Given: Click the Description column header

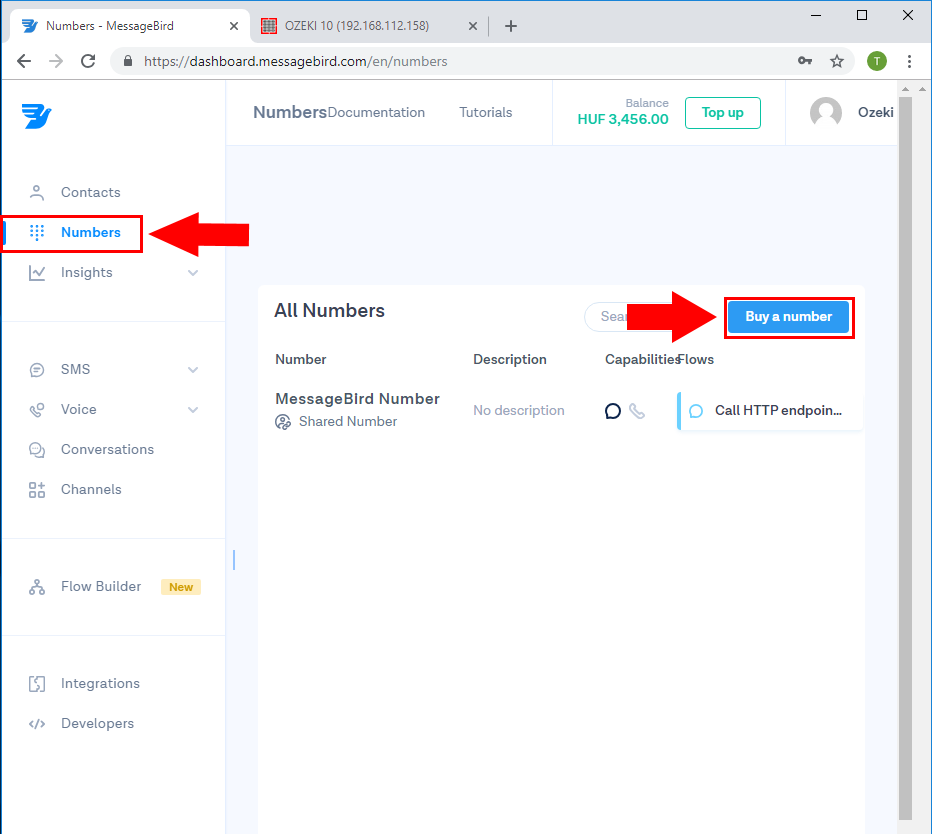Looking at the screenshot, I should tap(510, 360).
